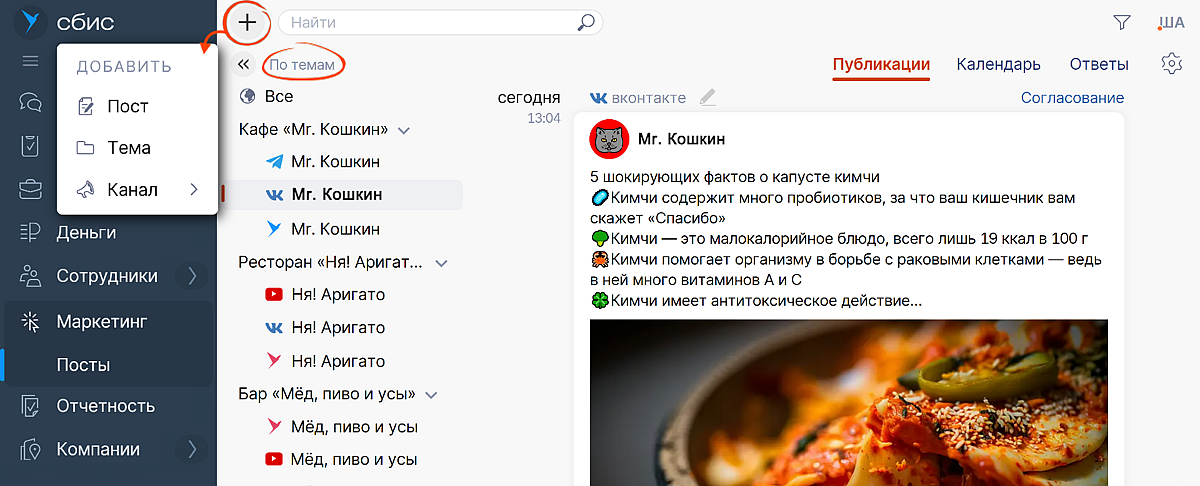The image size is (1200, 486).
Task: Switch to the Ответы tab
Action: 1099,64
